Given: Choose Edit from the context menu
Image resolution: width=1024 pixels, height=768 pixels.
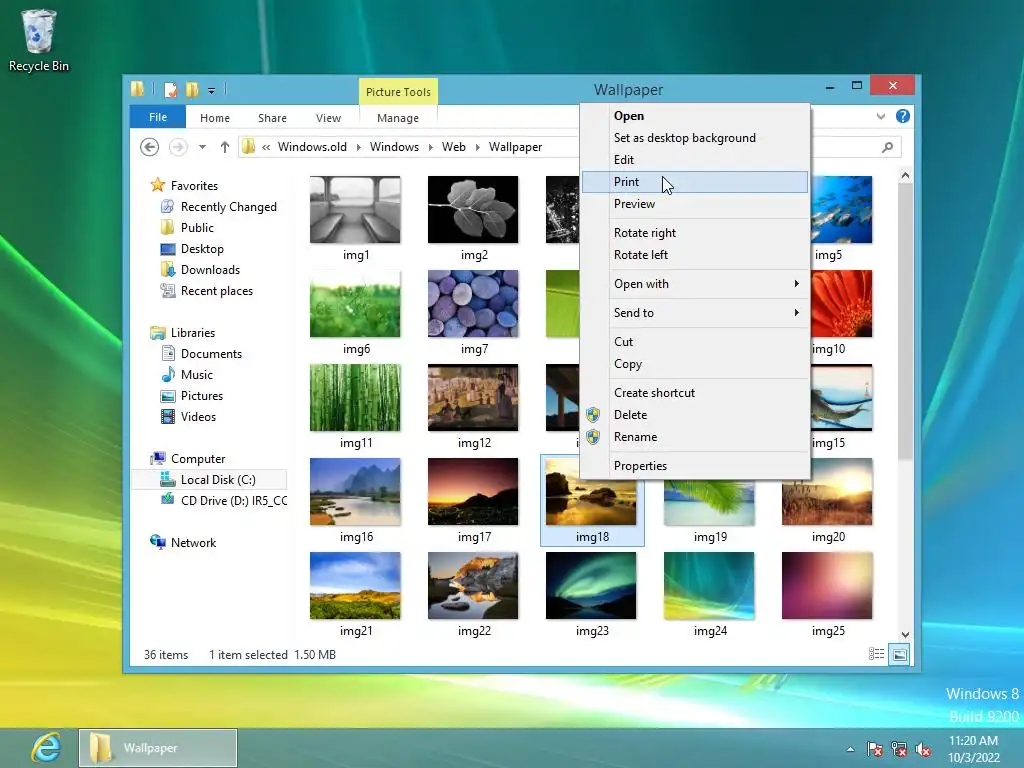Looking at the screenshot, I should click(x=694, y=159).
